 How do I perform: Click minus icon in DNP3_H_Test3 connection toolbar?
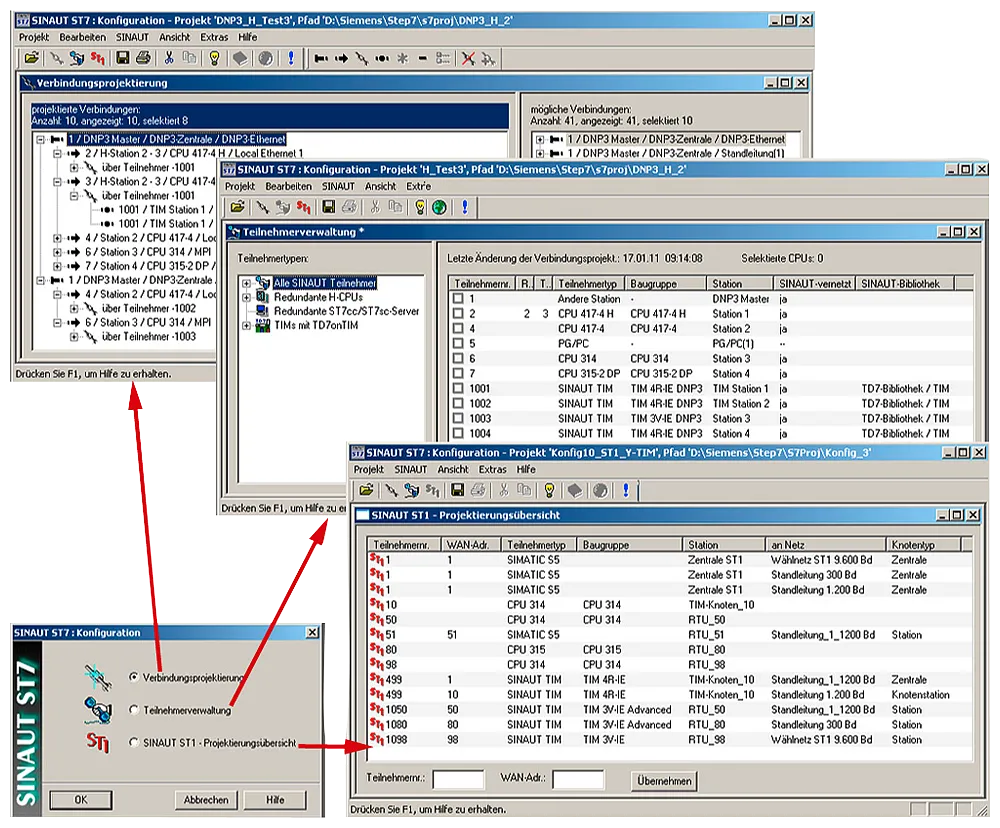pyautogui.click(x=422, y=59)
